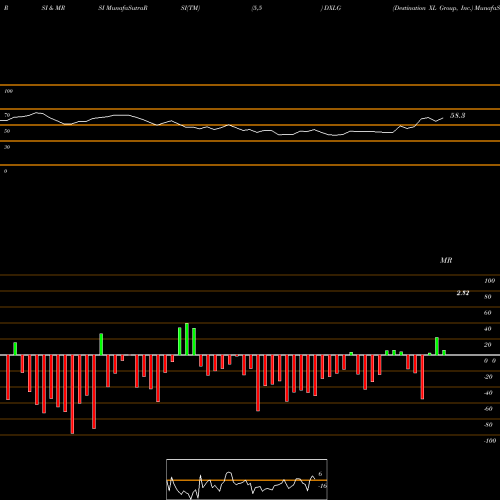Click the "-40" label on the MR axis

click(488, 393)
